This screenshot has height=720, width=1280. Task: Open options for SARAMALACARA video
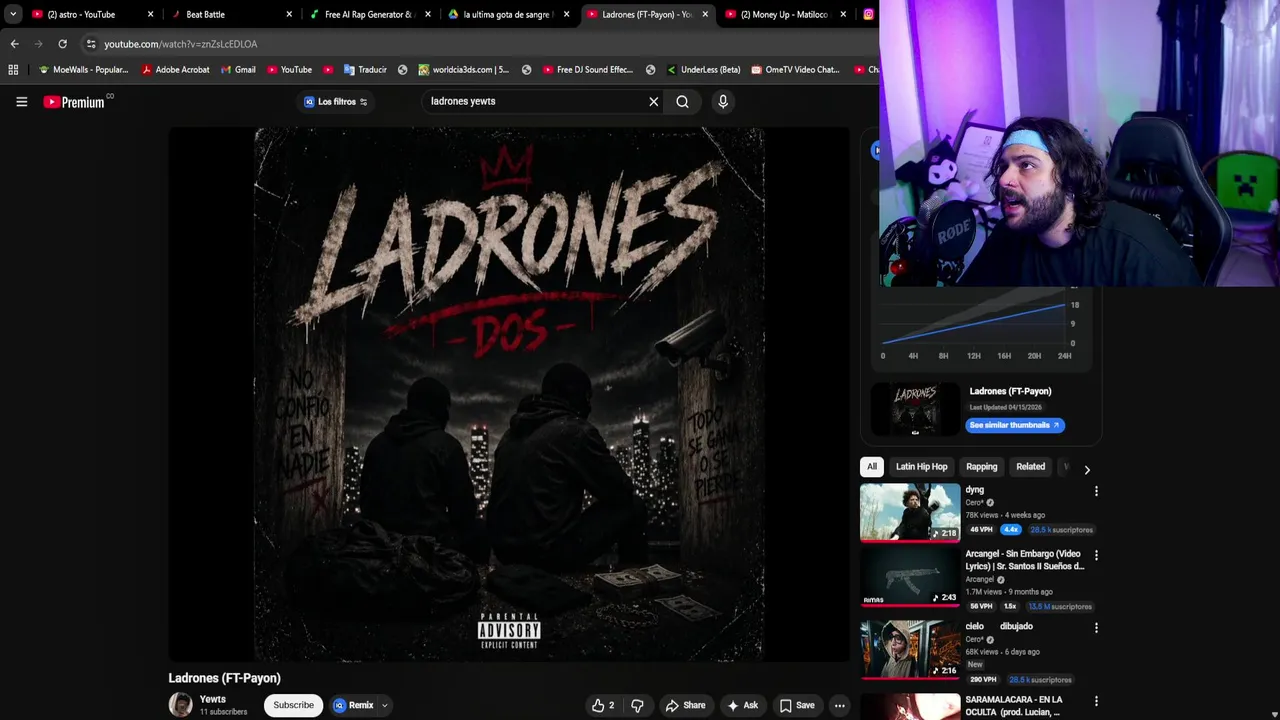point(1096,701)
